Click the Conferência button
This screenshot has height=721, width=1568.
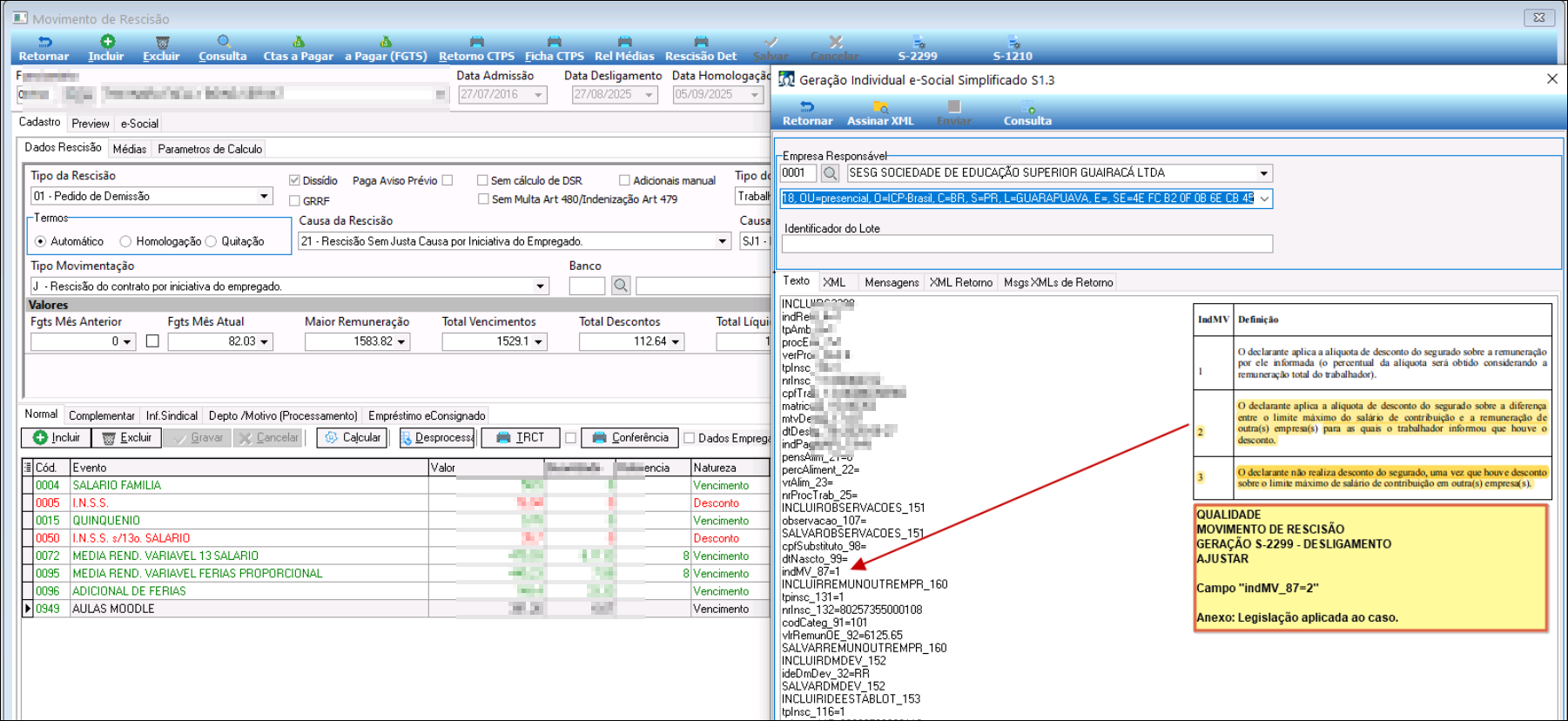629,438
